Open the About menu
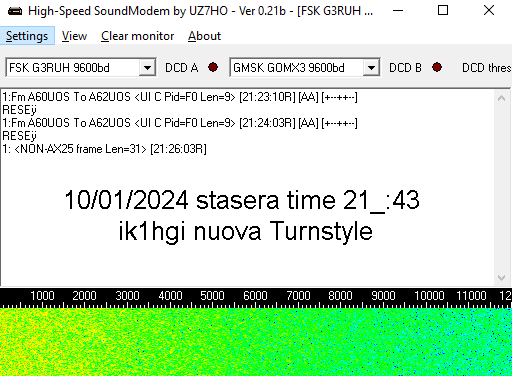 (204, 36)
